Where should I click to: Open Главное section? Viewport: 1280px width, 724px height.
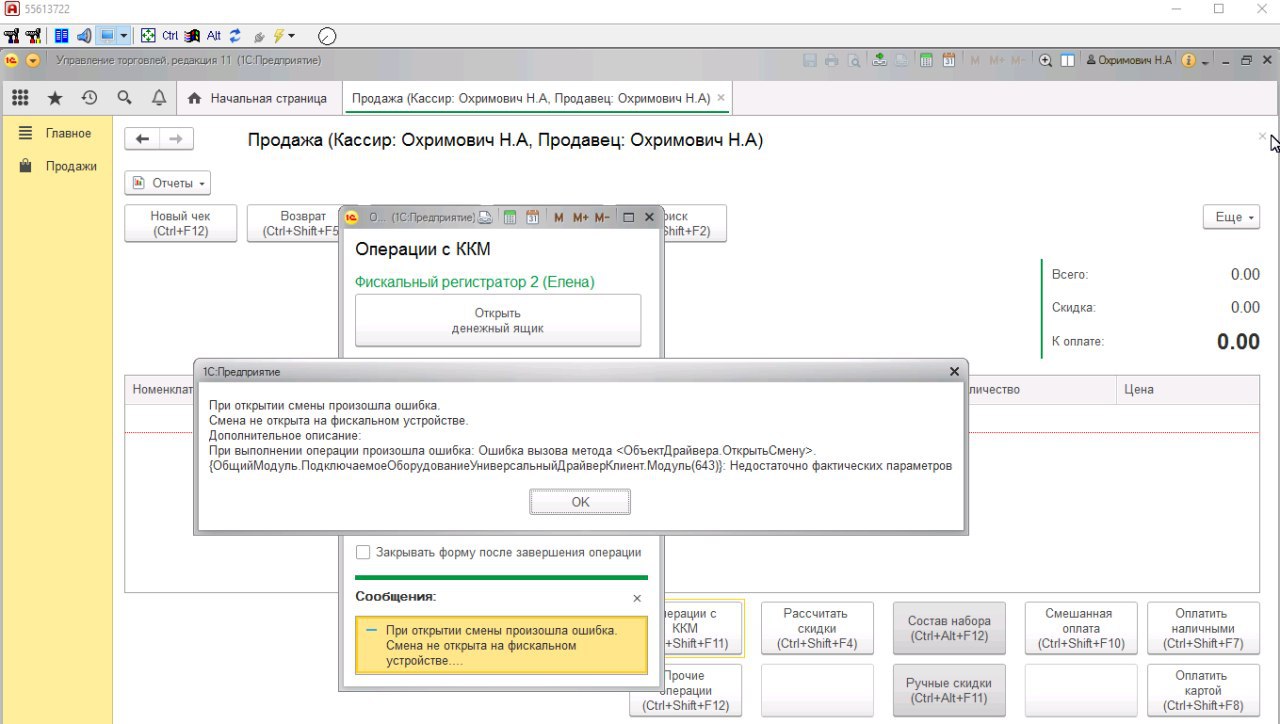[x=56, y=133]
